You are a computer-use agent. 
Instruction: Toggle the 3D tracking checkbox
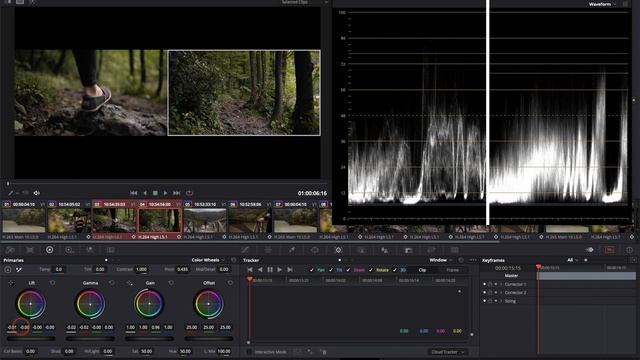(395, 270)
